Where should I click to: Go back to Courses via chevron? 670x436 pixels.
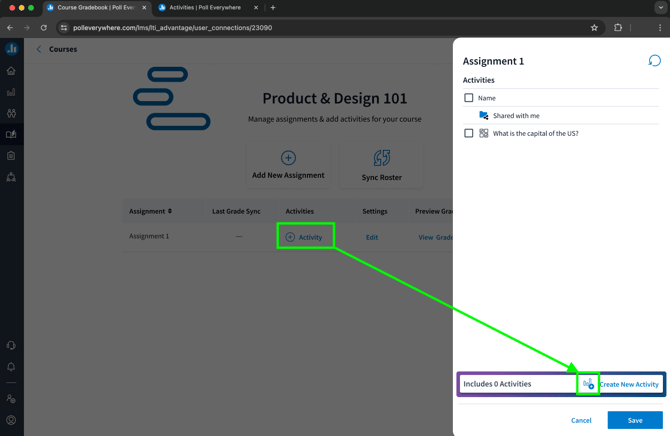[39, 49]
